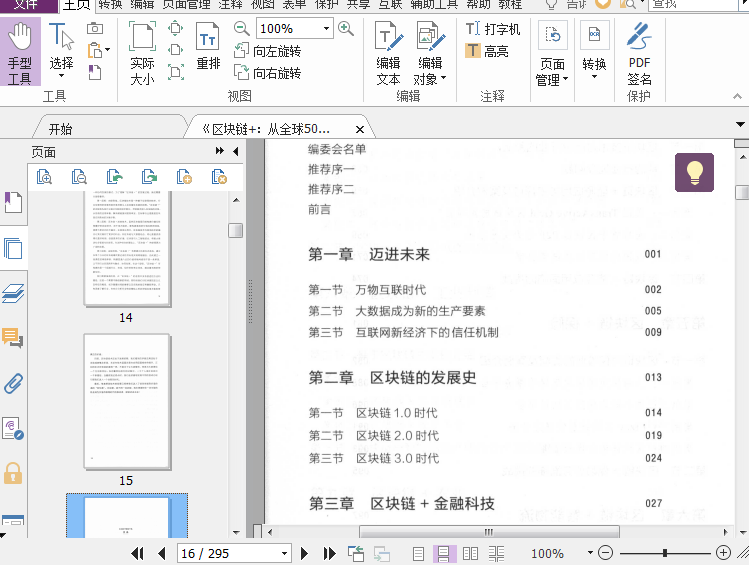
Task: Click the status bar zoom out minus
Action: click(x=606, y=553)
